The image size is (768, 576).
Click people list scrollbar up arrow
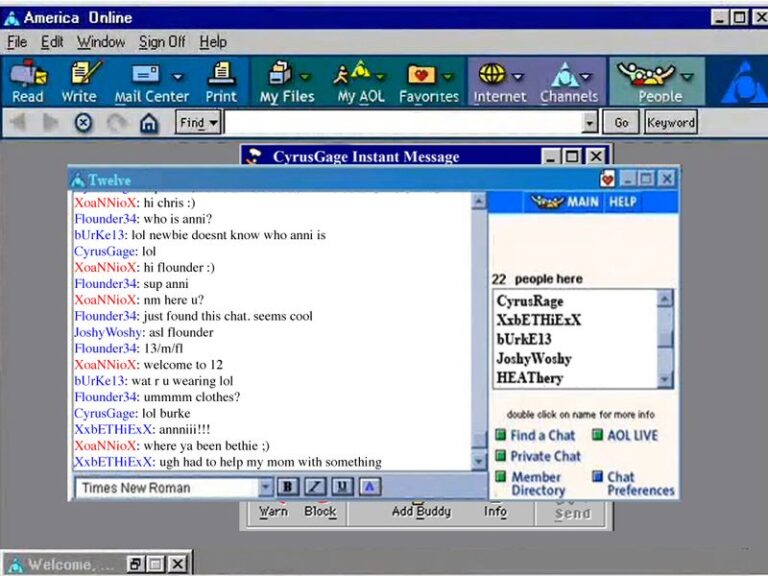(665, 298)
